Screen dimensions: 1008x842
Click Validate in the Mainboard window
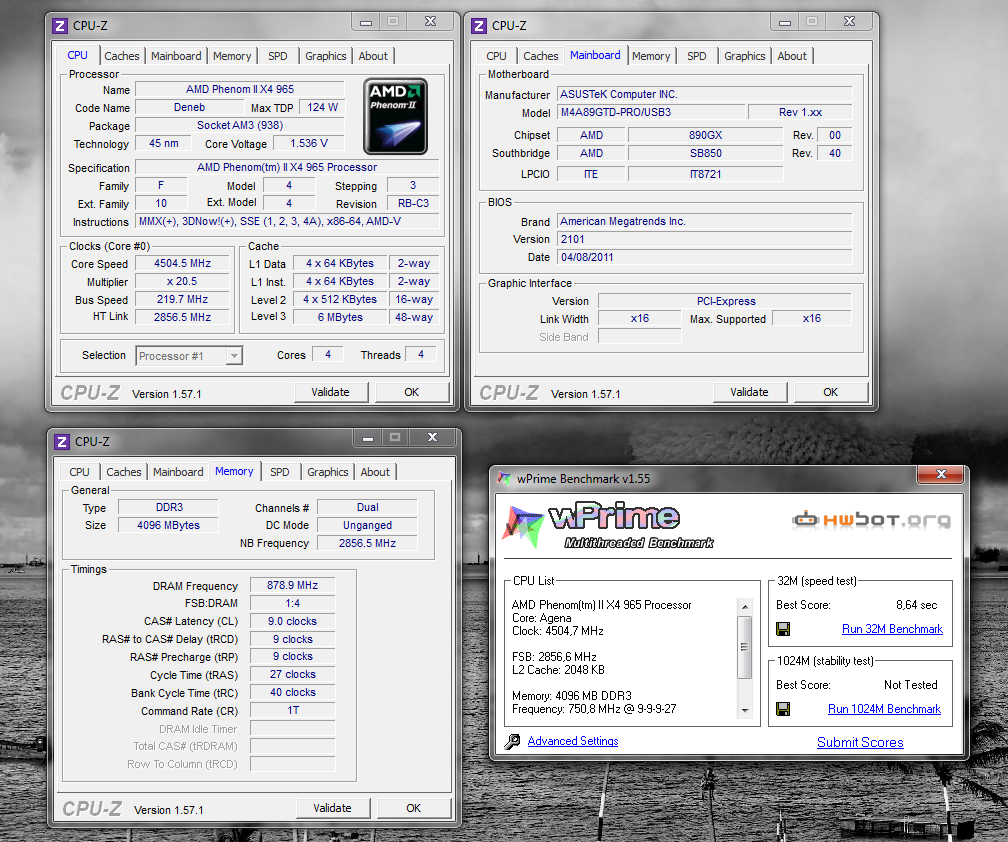pos(750,392)
